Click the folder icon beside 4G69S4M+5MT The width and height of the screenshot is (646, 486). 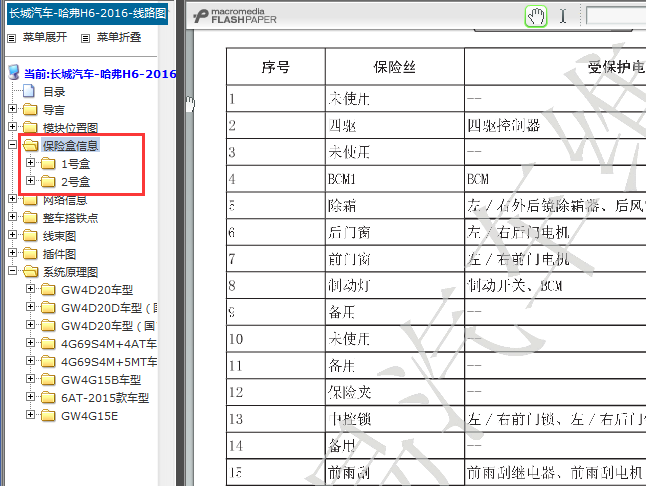coord(48,362)
